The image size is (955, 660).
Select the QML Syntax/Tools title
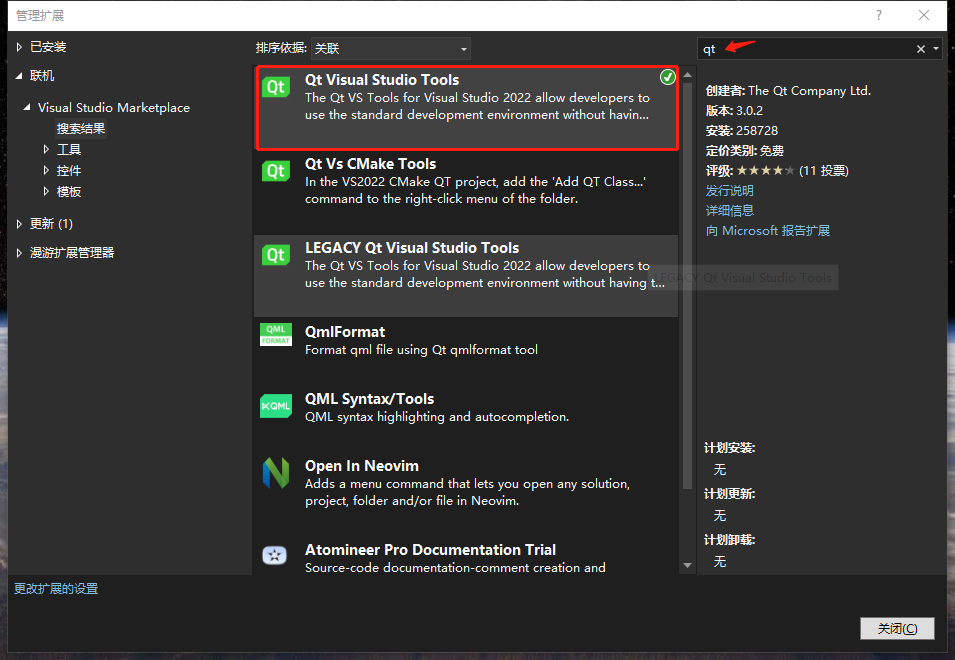click(369, 399)
